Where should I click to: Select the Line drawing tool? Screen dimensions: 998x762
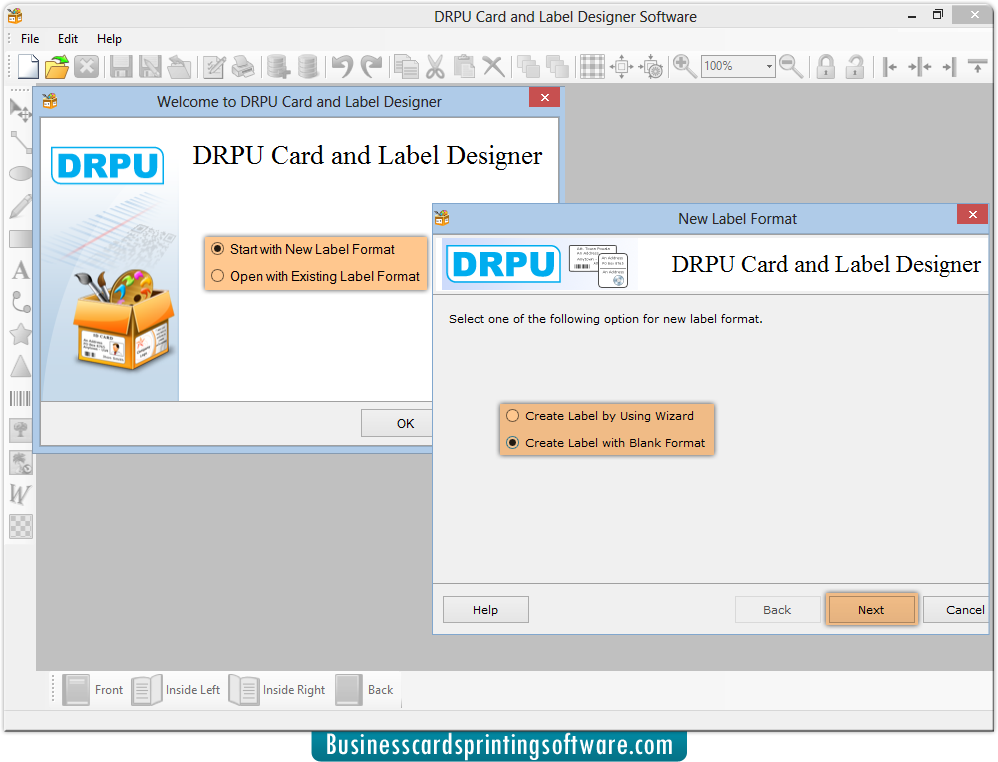click(x=20, y=143)
